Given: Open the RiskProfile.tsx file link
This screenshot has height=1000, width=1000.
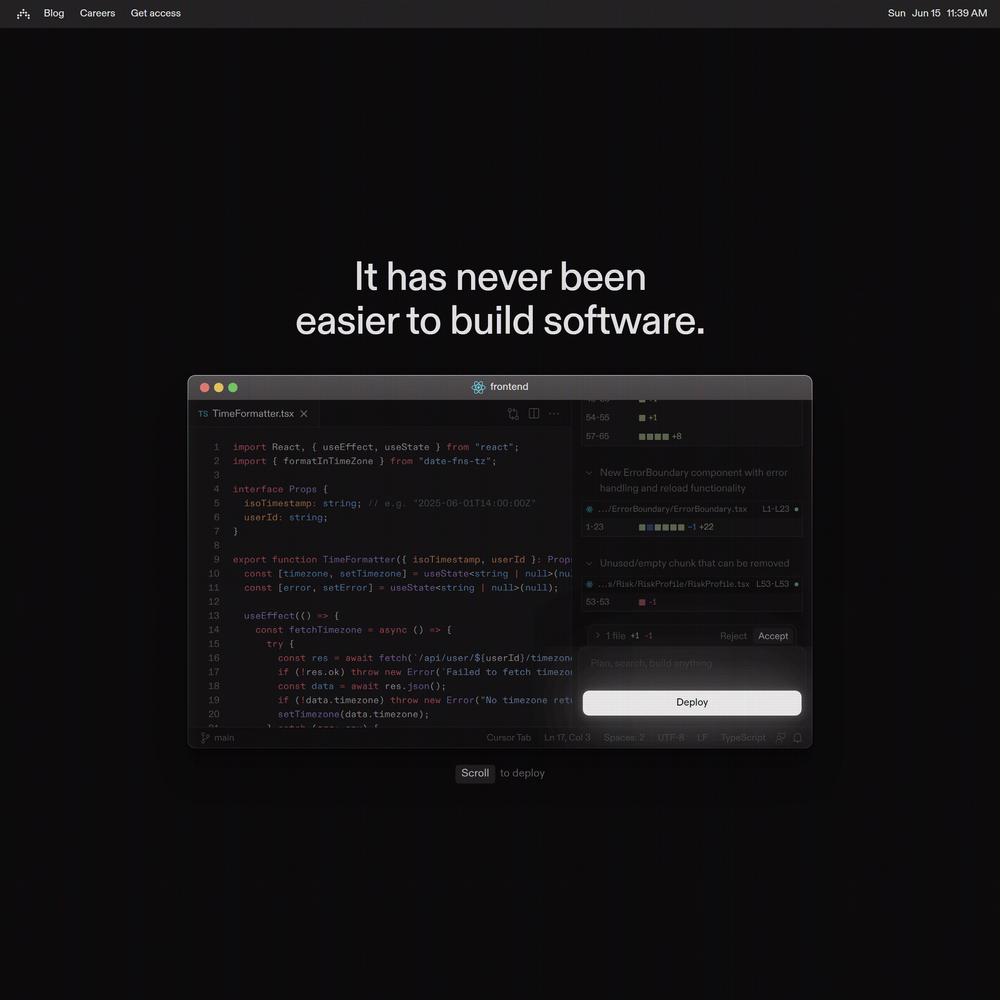Looking at the screenshot, I should tap(673, 584).
